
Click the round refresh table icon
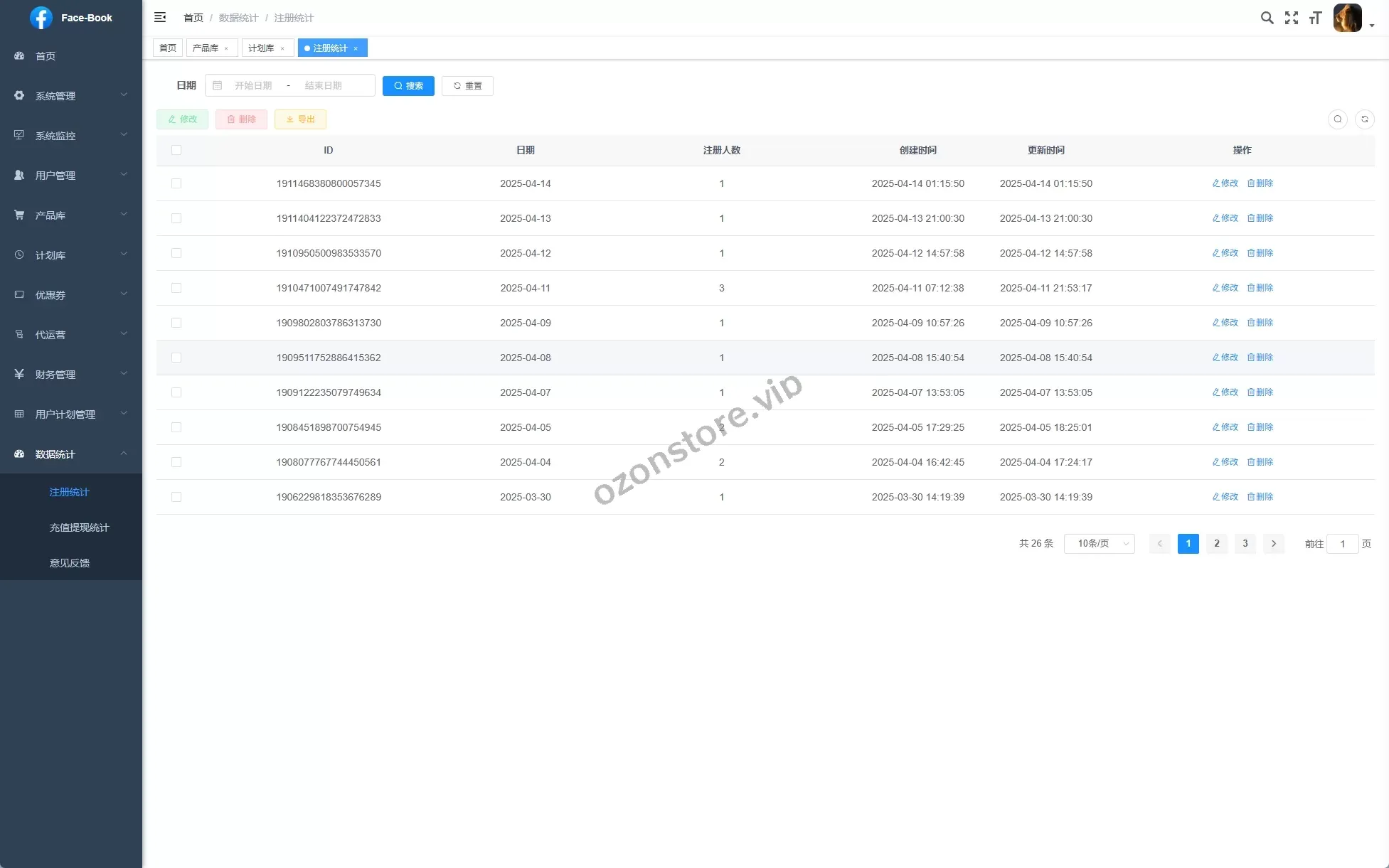pyautogui.click(x=1364, y=119)
